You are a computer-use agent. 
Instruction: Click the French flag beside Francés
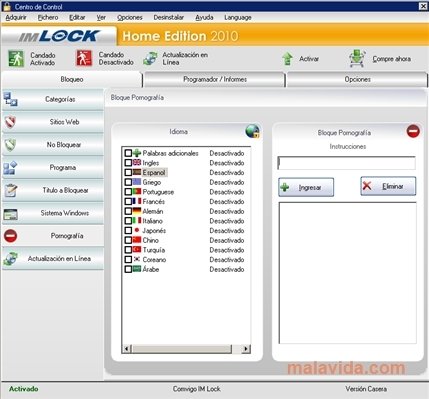pyautogui.click(x=137, y=201)
